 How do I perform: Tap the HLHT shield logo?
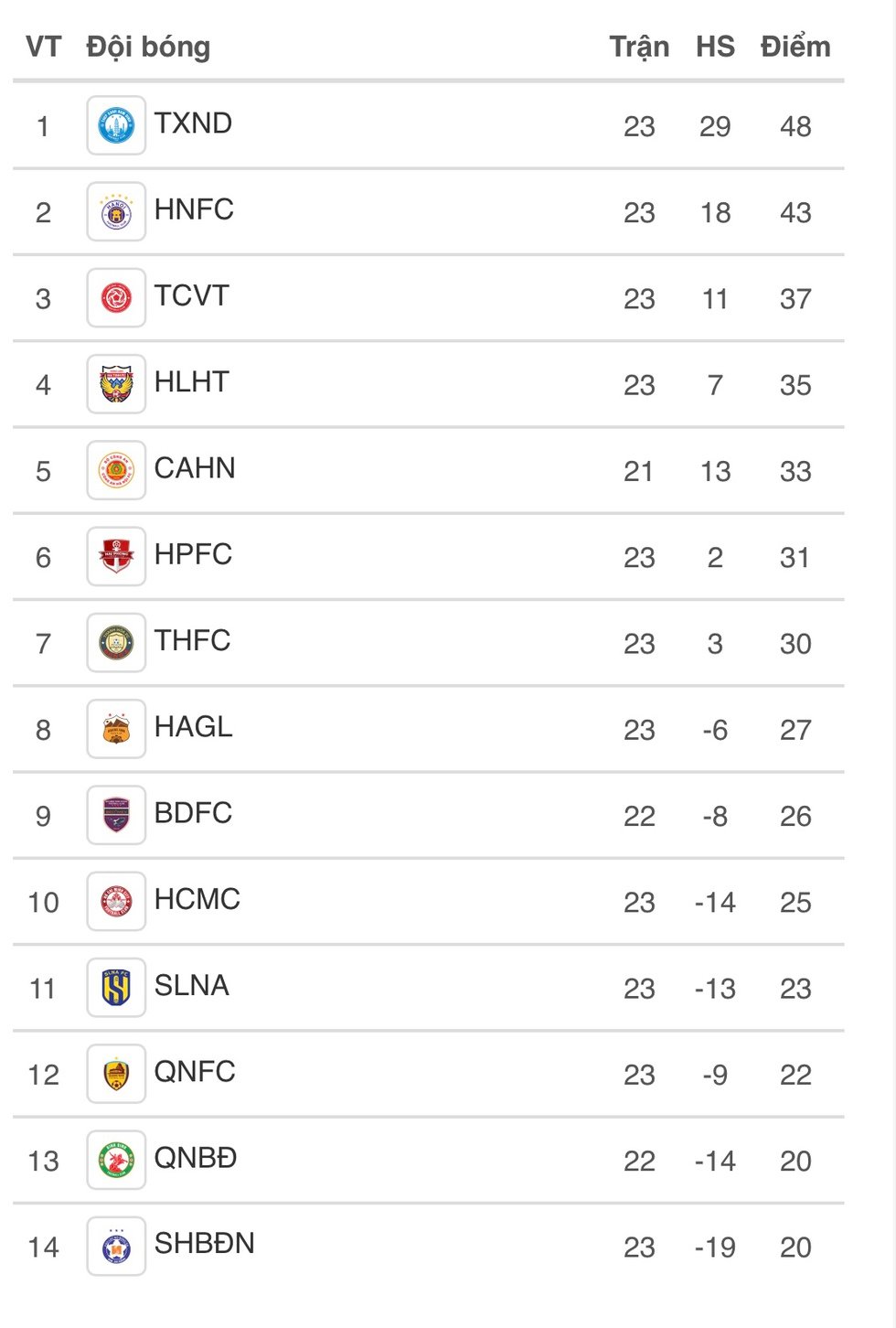point(116,384)
